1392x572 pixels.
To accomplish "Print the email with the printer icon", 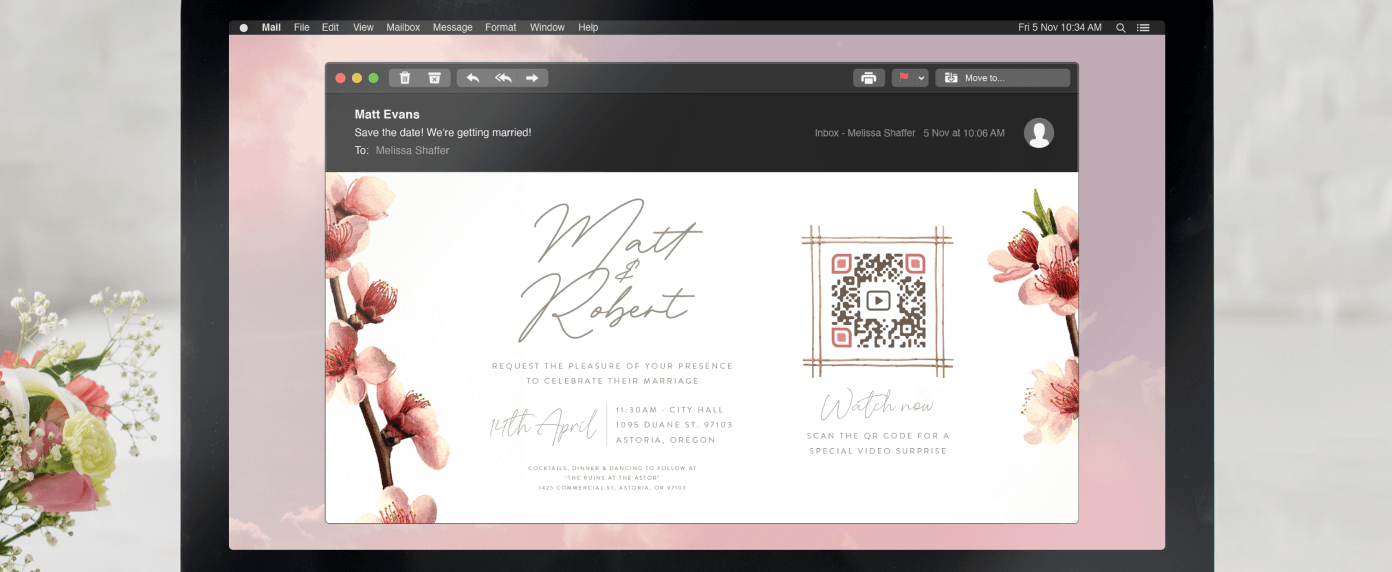I will point(868,78).
